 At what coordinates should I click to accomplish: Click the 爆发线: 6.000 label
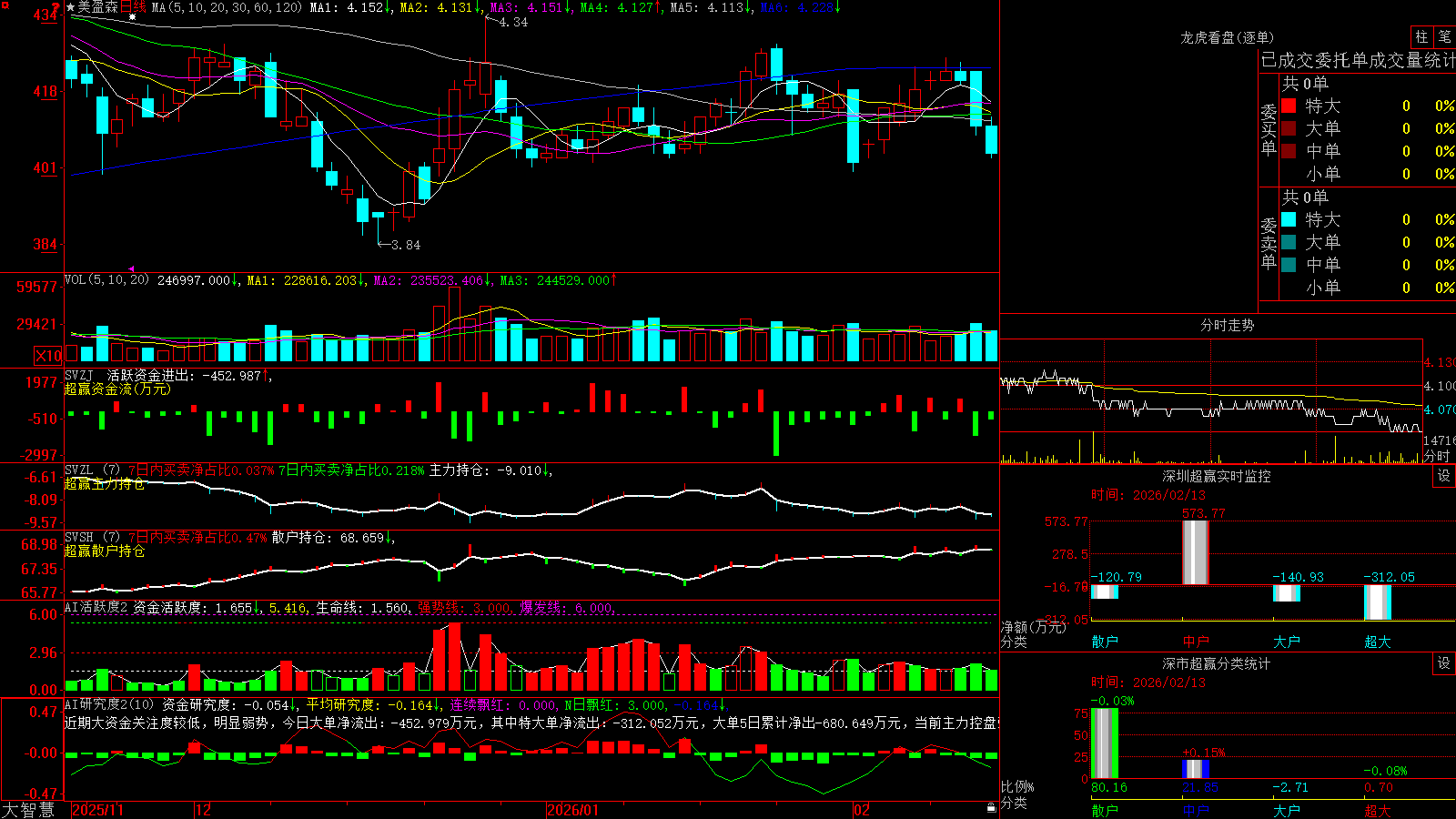coord(566,607)
